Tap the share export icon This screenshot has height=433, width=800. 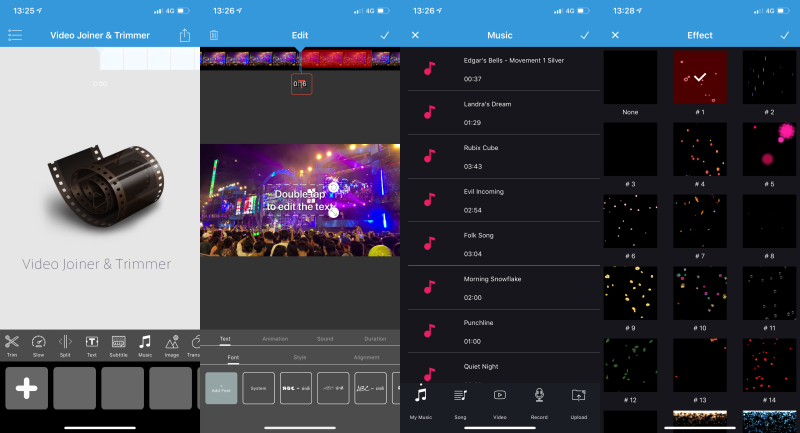pos(185,35)
